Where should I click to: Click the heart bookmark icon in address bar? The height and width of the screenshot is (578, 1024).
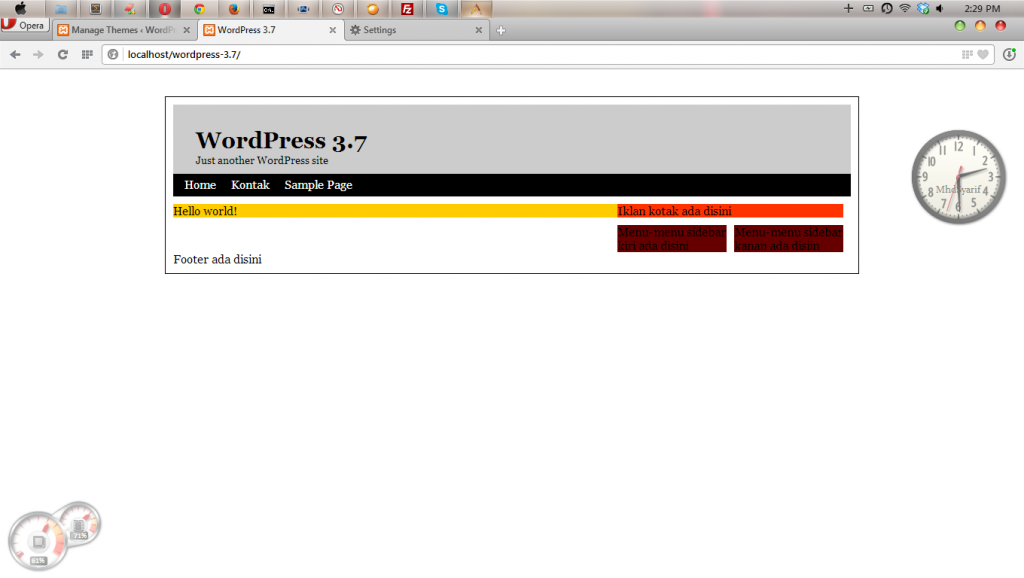pos(983,55)
